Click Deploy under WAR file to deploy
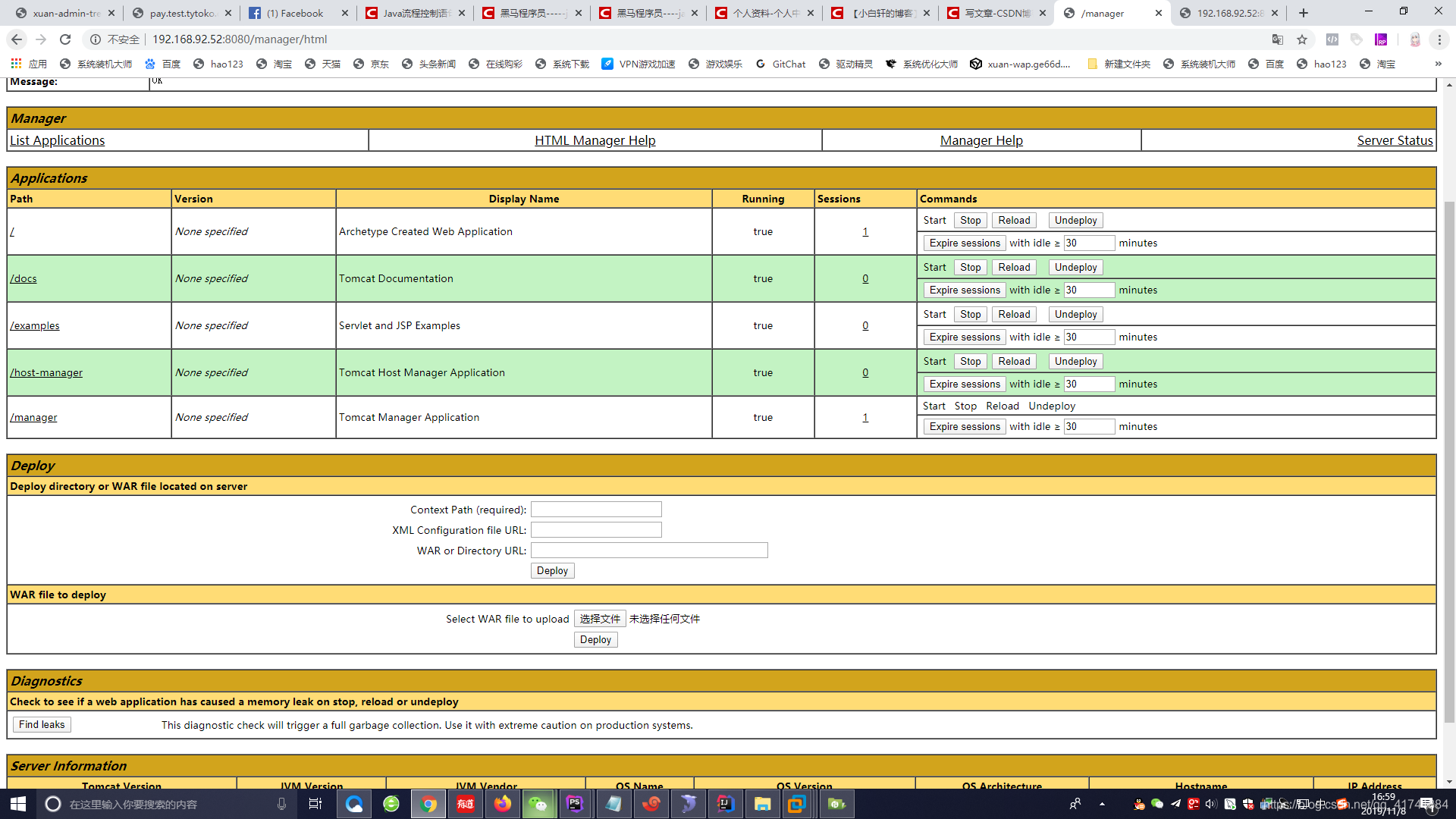The height and width of the screenshot is (819, 1456). [x=595, y=640]
